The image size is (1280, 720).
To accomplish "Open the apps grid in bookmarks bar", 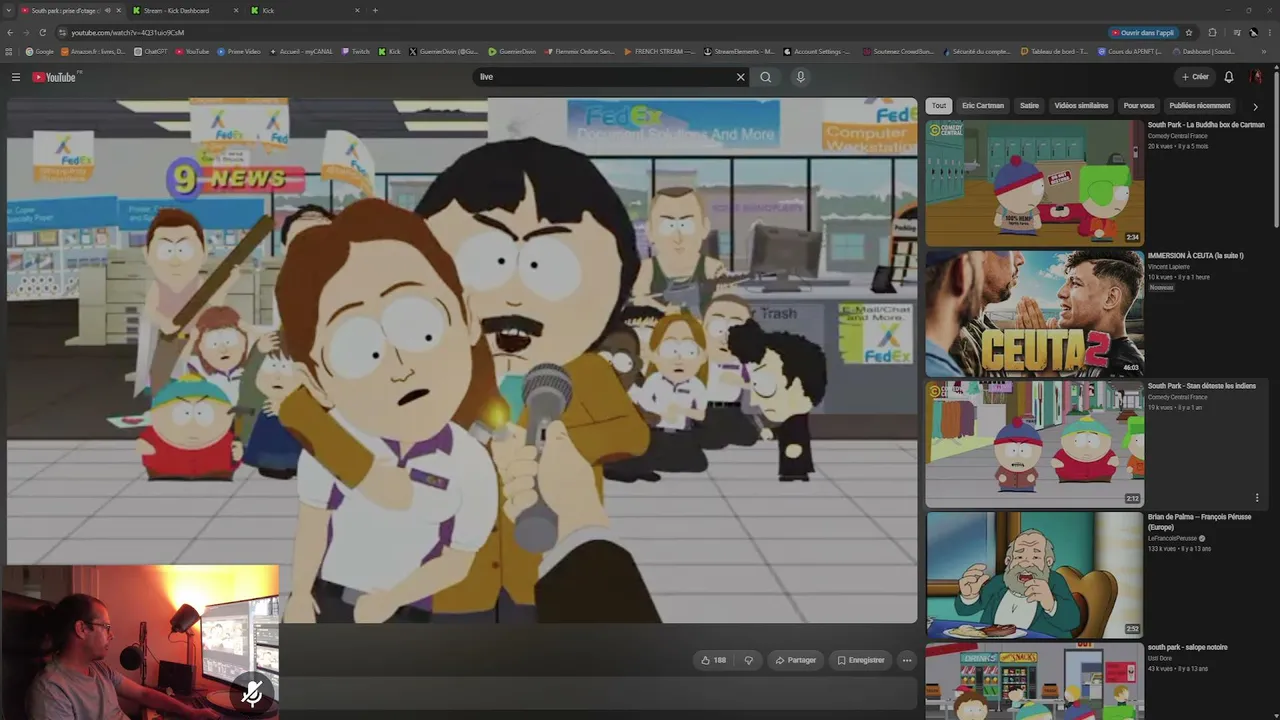I will (9, 52).
